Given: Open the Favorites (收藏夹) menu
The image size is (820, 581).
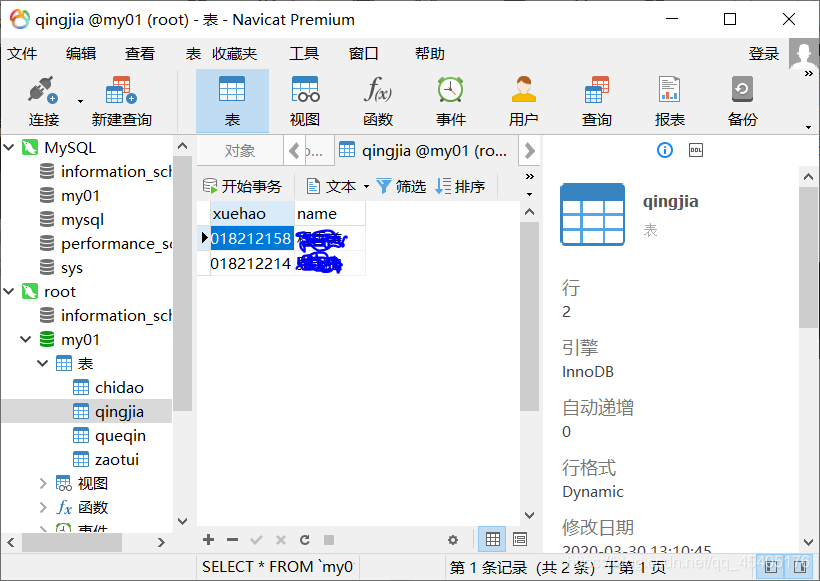Looking at the screenshot, I should click(x=234, y=53).
